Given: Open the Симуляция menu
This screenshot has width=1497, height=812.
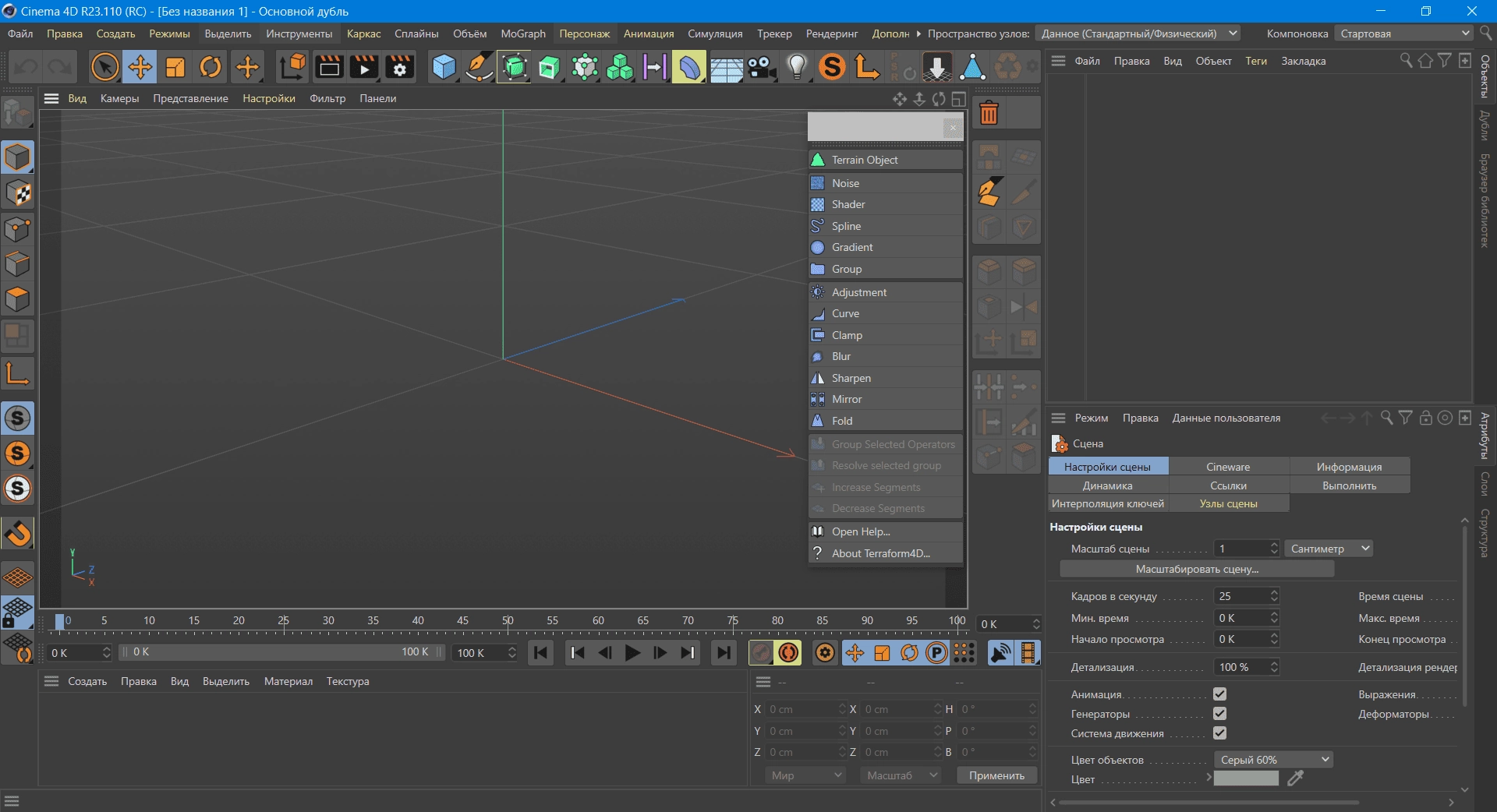Looking at the screenshot, I should (x=715, y=34).
